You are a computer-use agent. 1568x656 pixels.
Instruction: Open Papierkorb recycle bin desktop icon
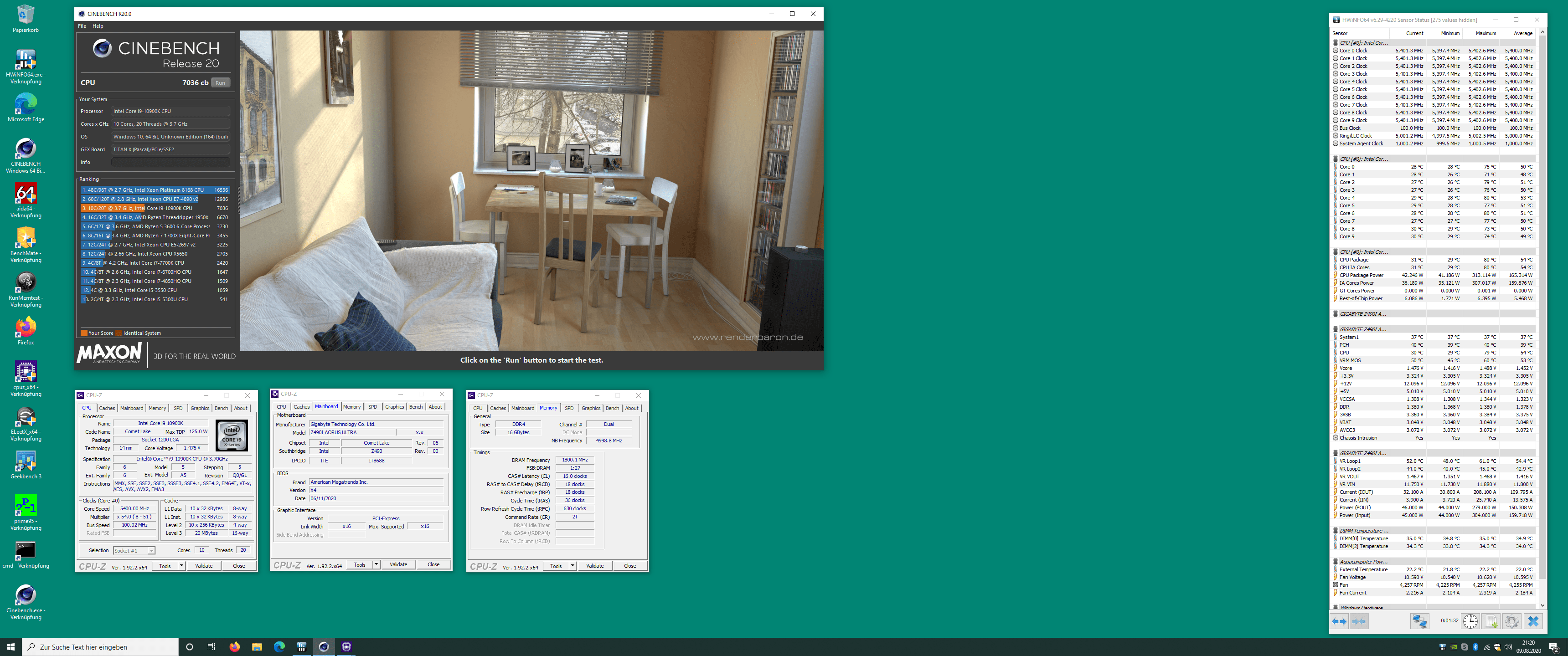(x=26, y=18)
